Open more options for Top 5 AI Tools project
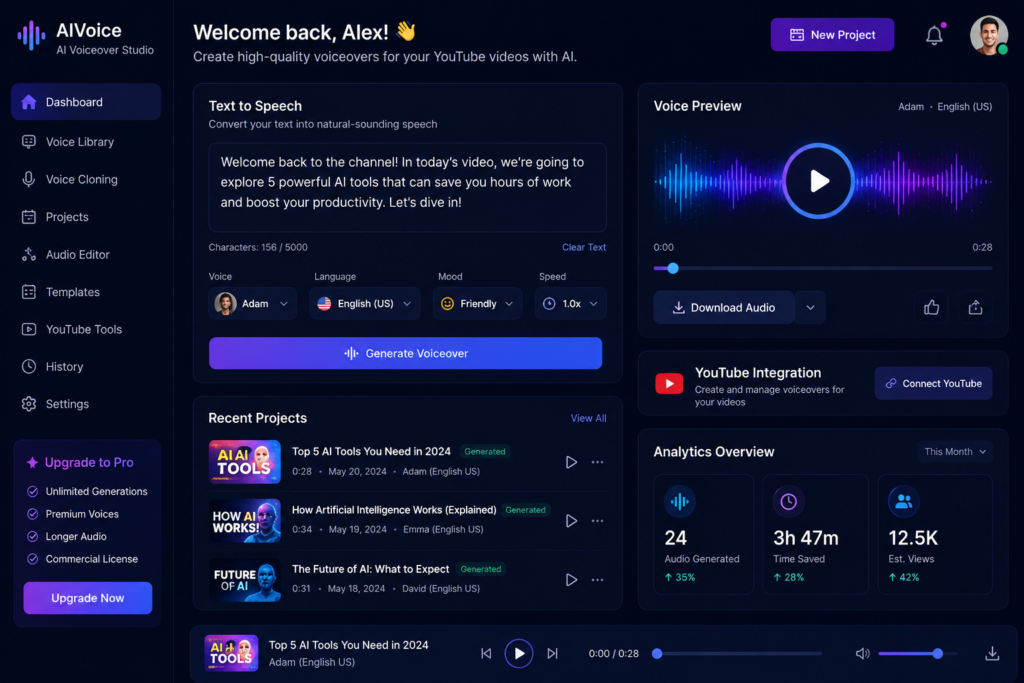1024x683 pixels. click(597, 462)
